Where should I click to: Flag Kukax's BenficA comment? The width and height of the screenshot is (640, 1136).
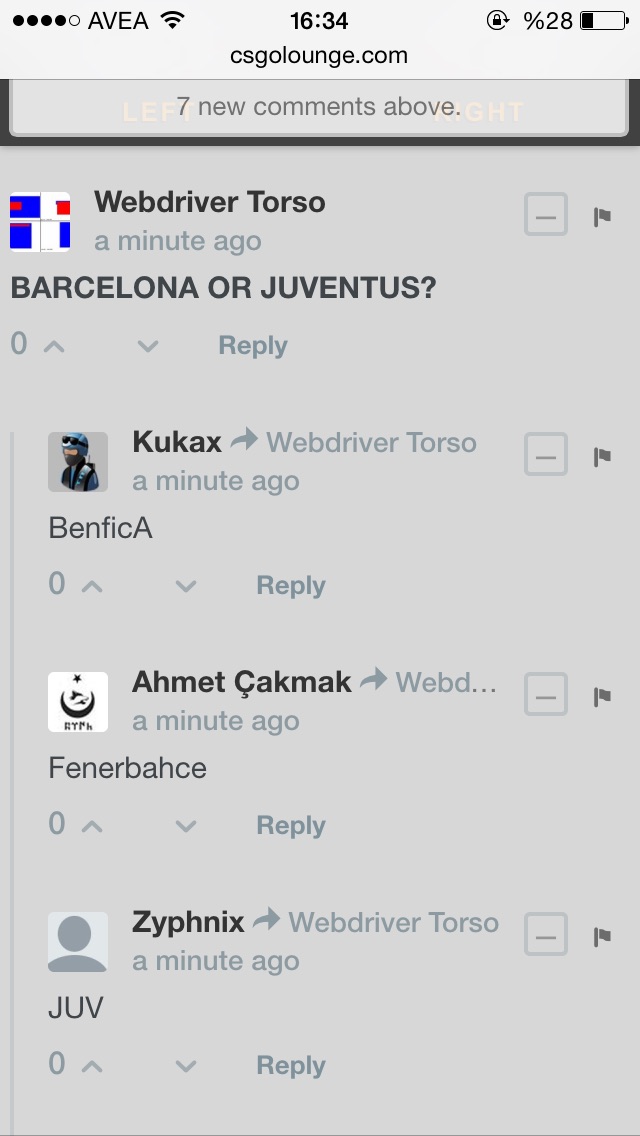point(602,456)
